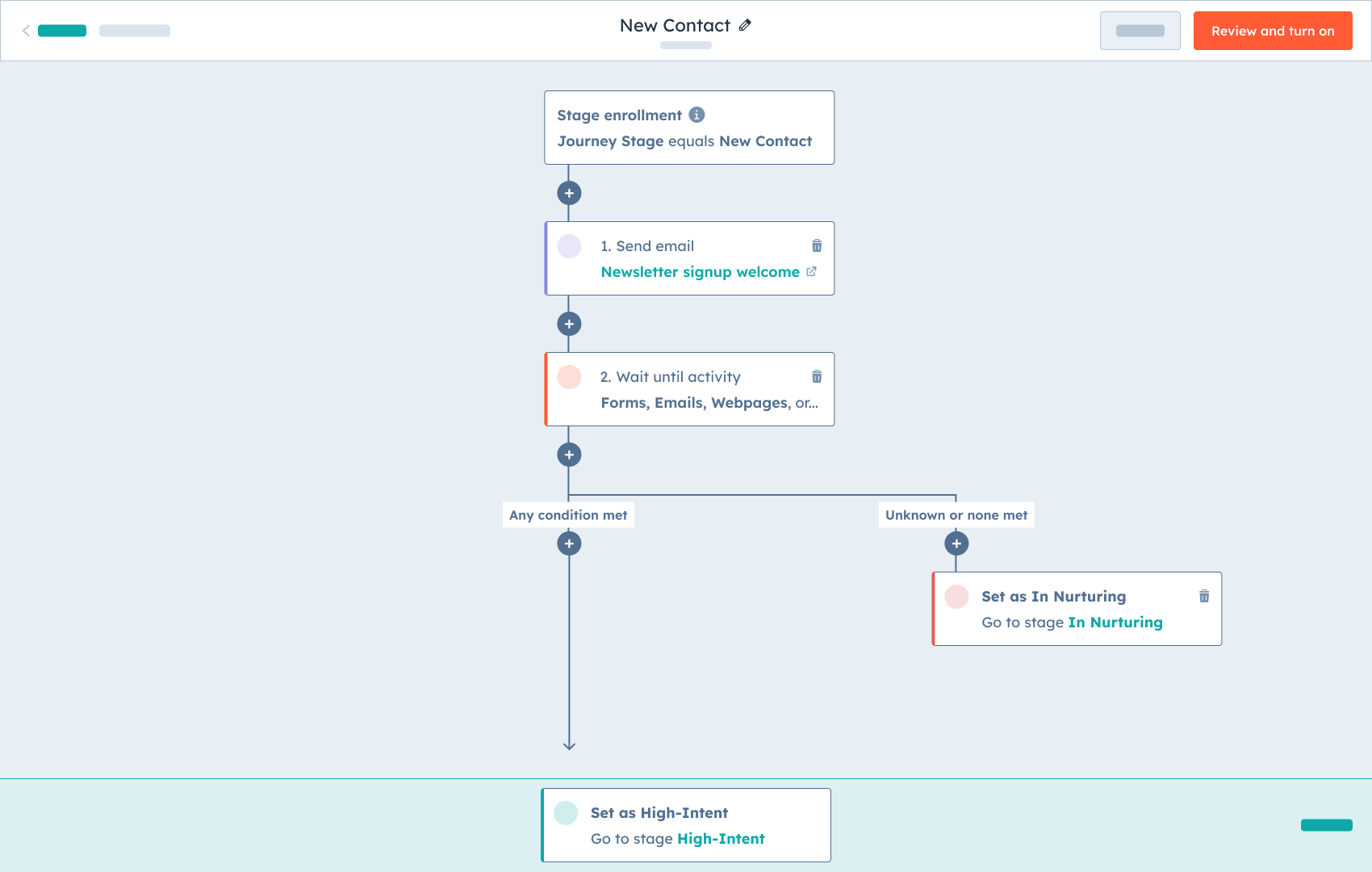Open Newsletter signup welcome external link icon
The height and width of the screenshot is (872, 1372).
[x=811, y=272]
